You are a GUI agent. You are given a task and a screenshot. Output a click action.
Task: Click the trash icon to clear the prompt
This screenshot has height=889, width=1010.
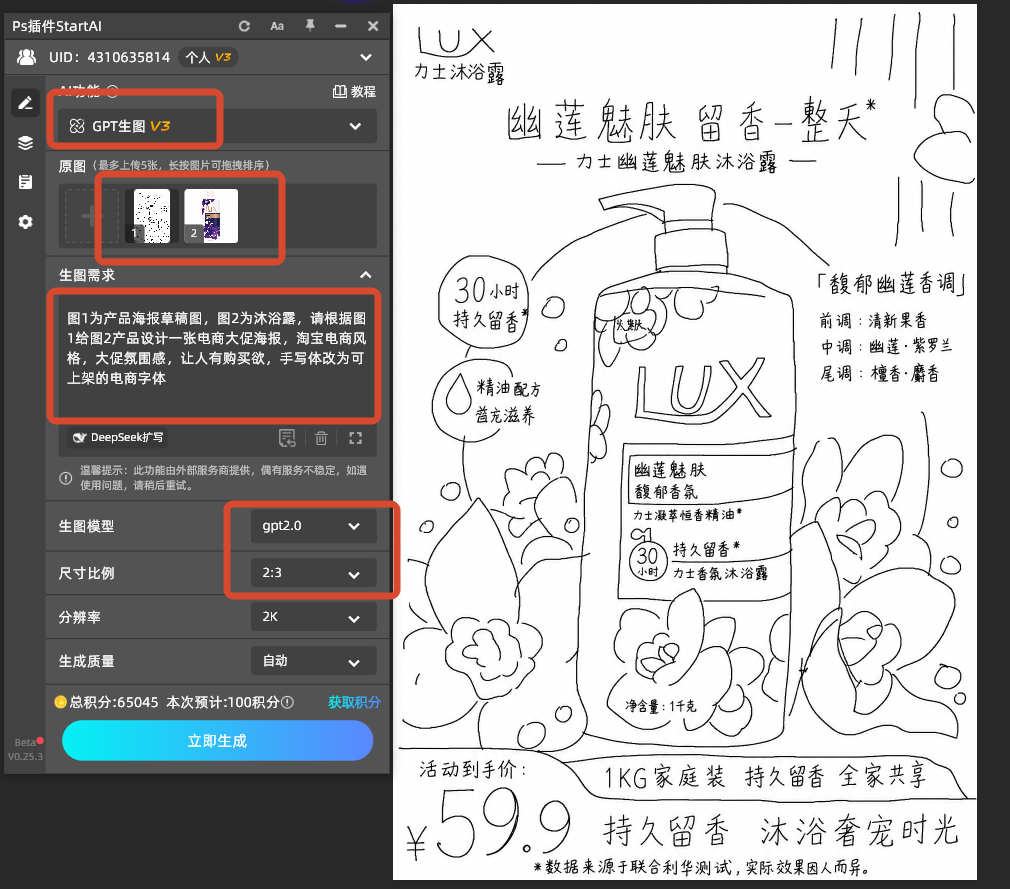click(321, 439)
